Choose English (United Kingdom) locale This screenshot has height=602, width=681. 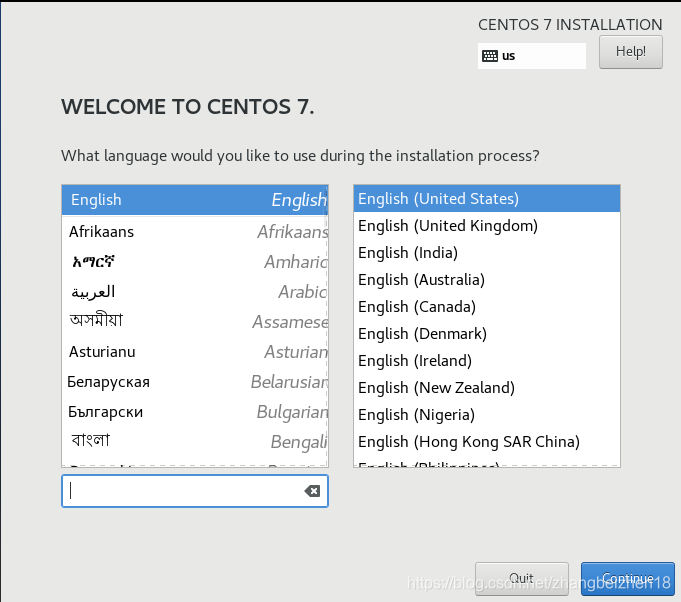[487, 226]
